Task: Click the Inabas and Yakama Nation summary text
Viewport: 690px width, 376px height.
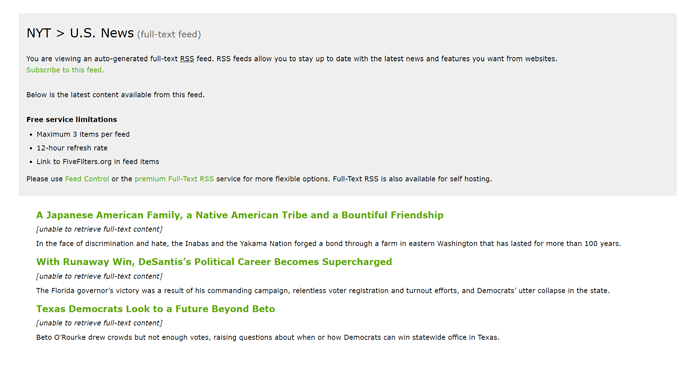Action: (328, 243)
